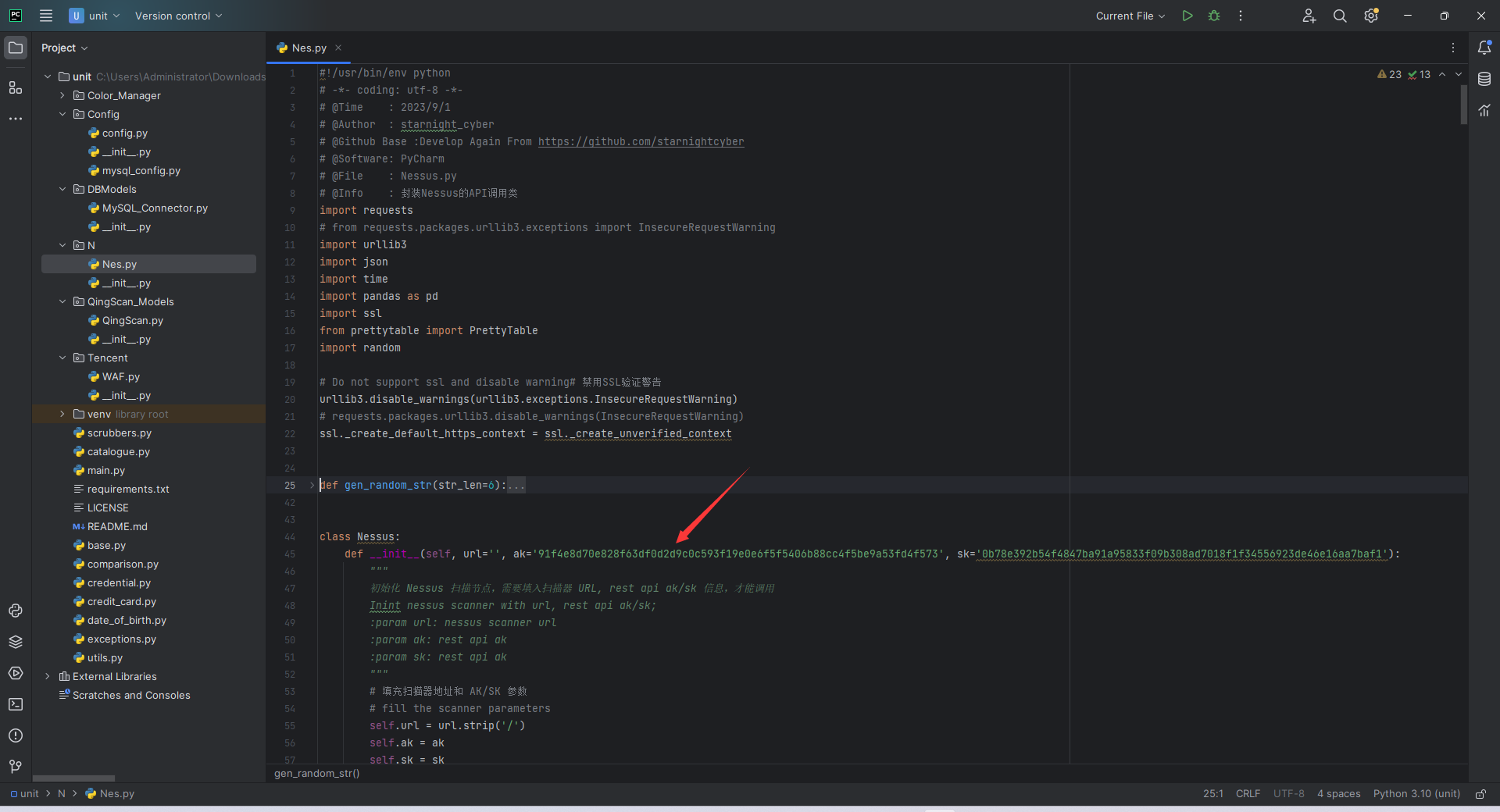Open the Version control dropdown

178,16
